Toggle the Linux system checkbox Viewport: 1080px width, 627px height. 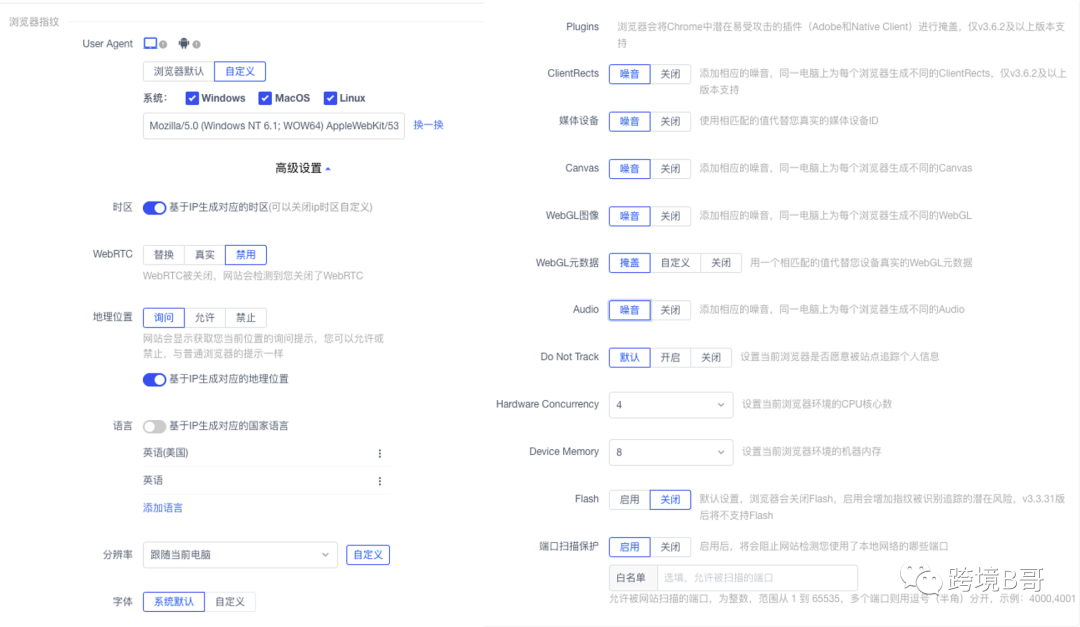point(331,99)
